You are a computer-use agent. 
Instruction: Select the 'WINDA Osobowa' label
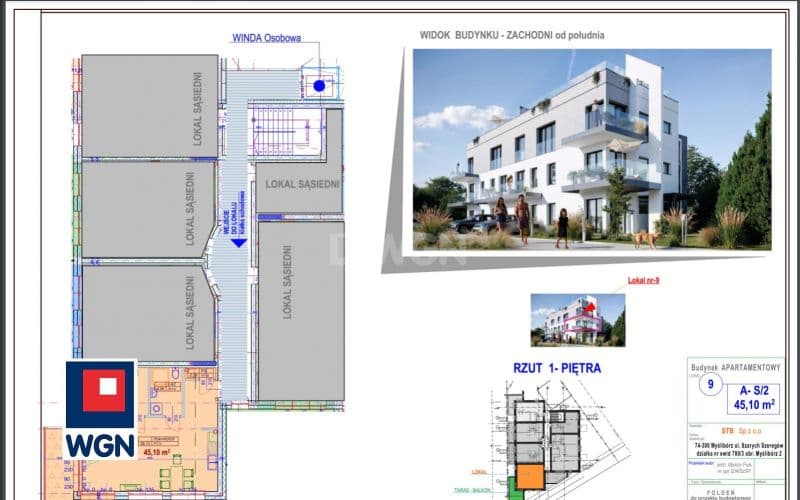tap(266, 38)
